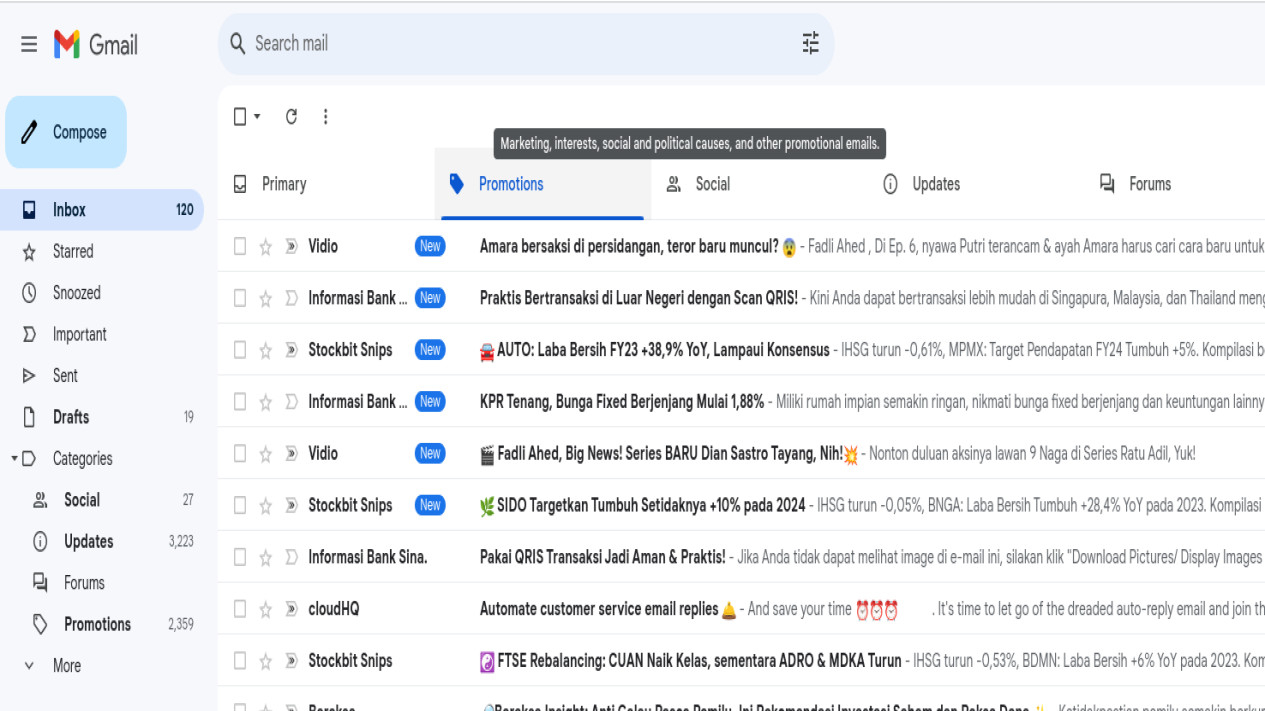1265x711 pixels.
Task: Open the select dropdown arrow beside checkbox
Action: click(257, 116)
